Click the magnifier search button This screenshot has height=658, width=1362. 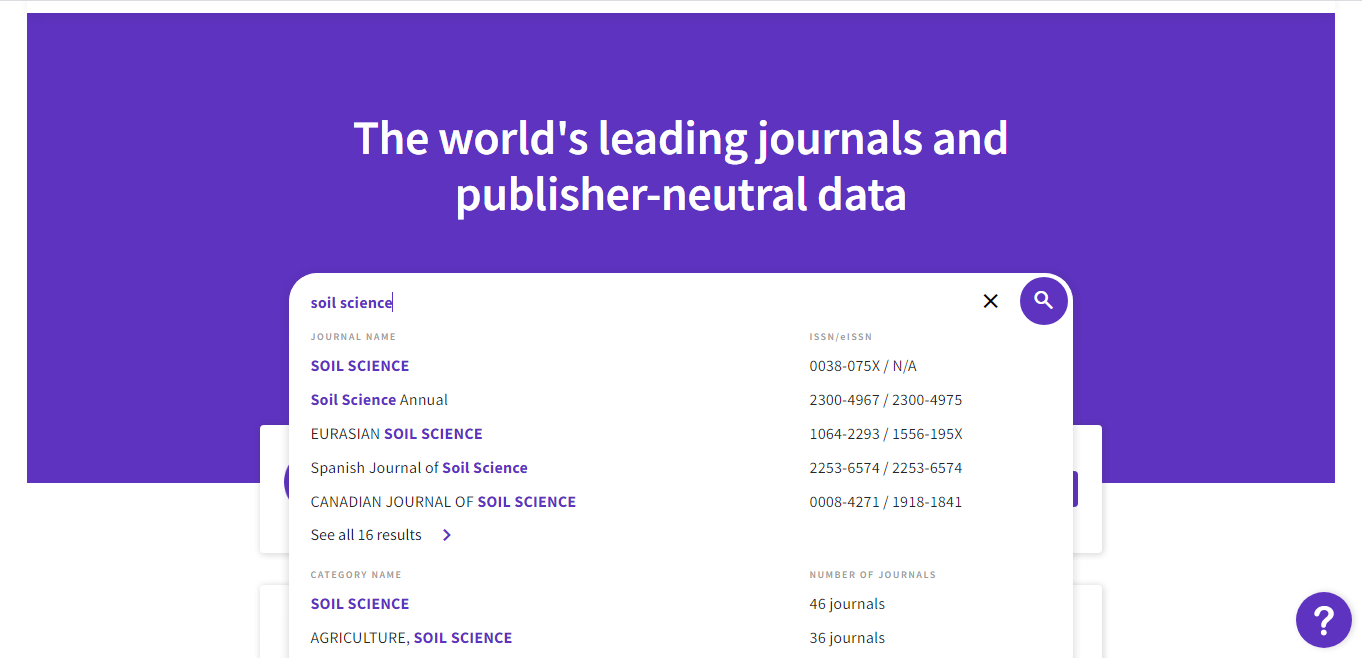pos(1044,300)
